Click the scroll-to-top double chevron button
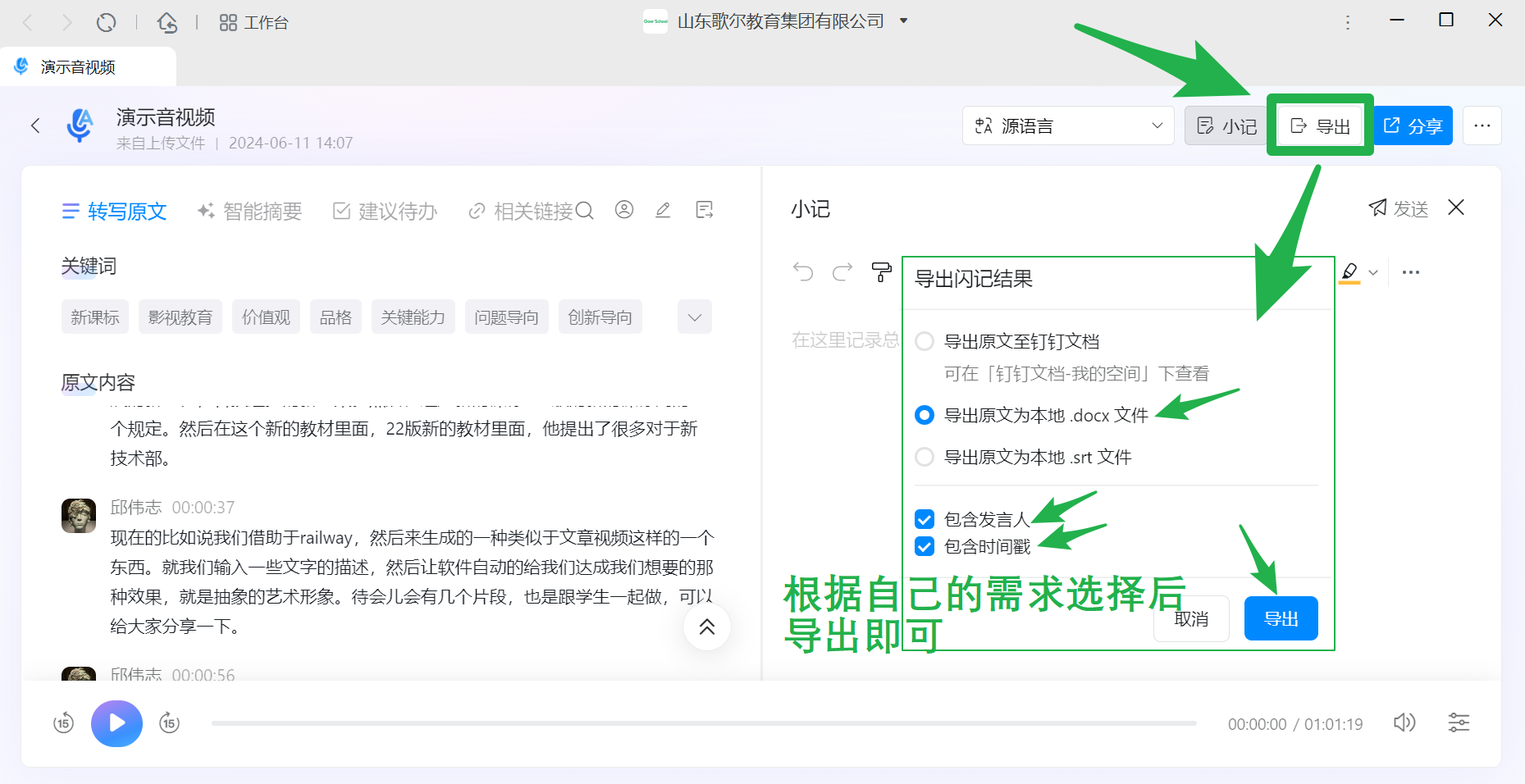Image resolution: width=1525 pixels, height=784 pixels. tap(707, 627)
